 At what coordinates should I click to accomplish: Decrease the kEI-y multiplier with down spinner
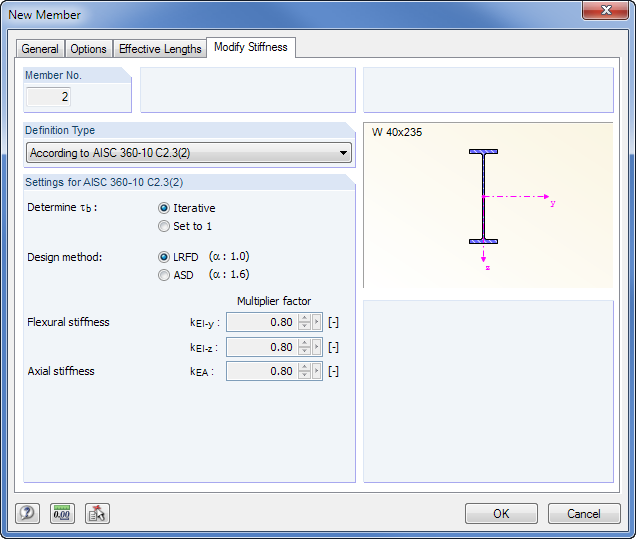304,326
